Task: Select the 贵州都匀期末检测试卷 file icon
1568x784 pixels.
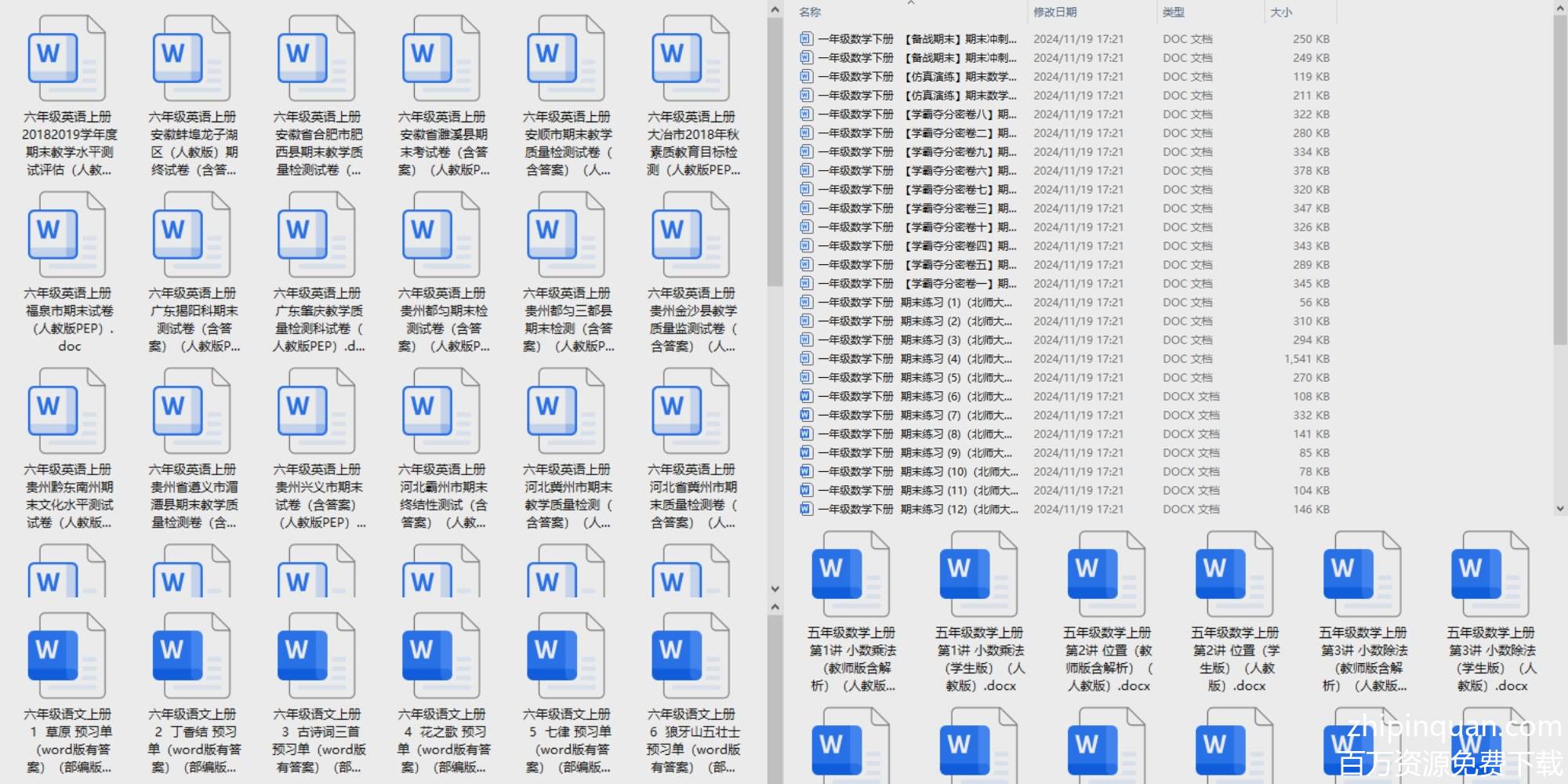Action: pos(441,235)
